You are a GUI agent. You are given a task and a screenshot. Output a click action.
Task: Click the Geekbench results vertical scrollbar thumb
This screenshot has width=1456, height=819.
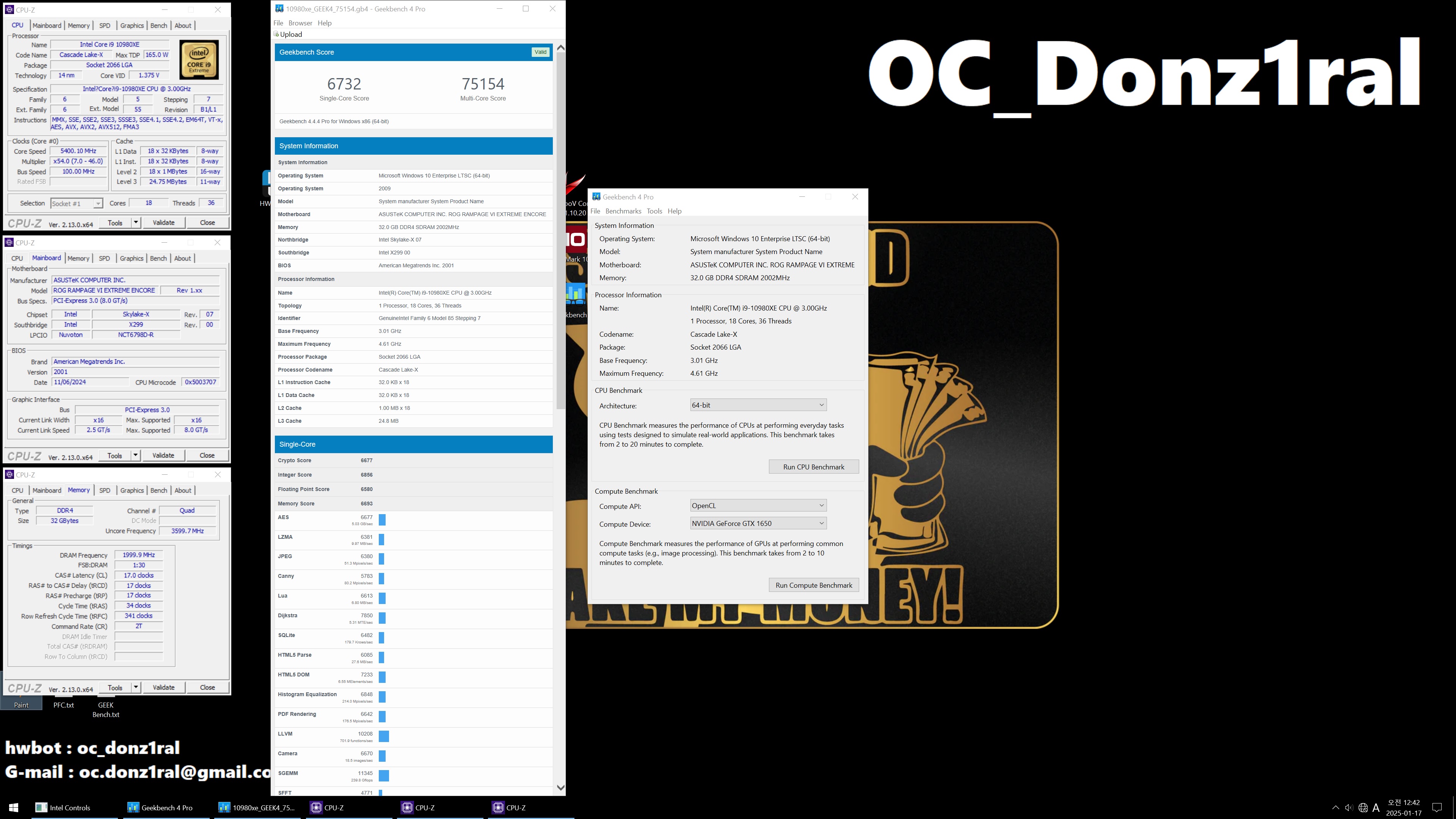pos(561,231)
